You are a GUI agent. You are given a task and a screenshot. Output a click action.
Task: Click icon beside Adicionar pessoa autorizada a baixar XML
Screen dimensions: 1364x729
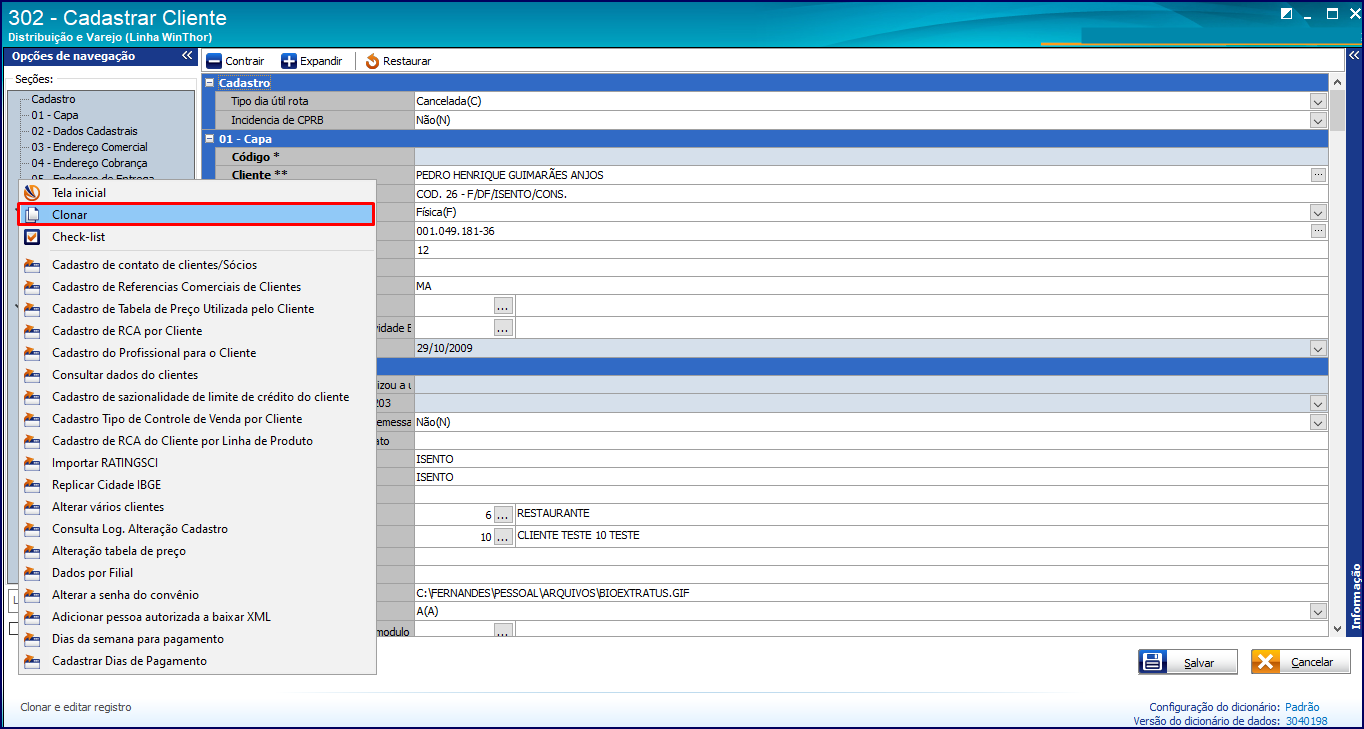click(32, 617)
